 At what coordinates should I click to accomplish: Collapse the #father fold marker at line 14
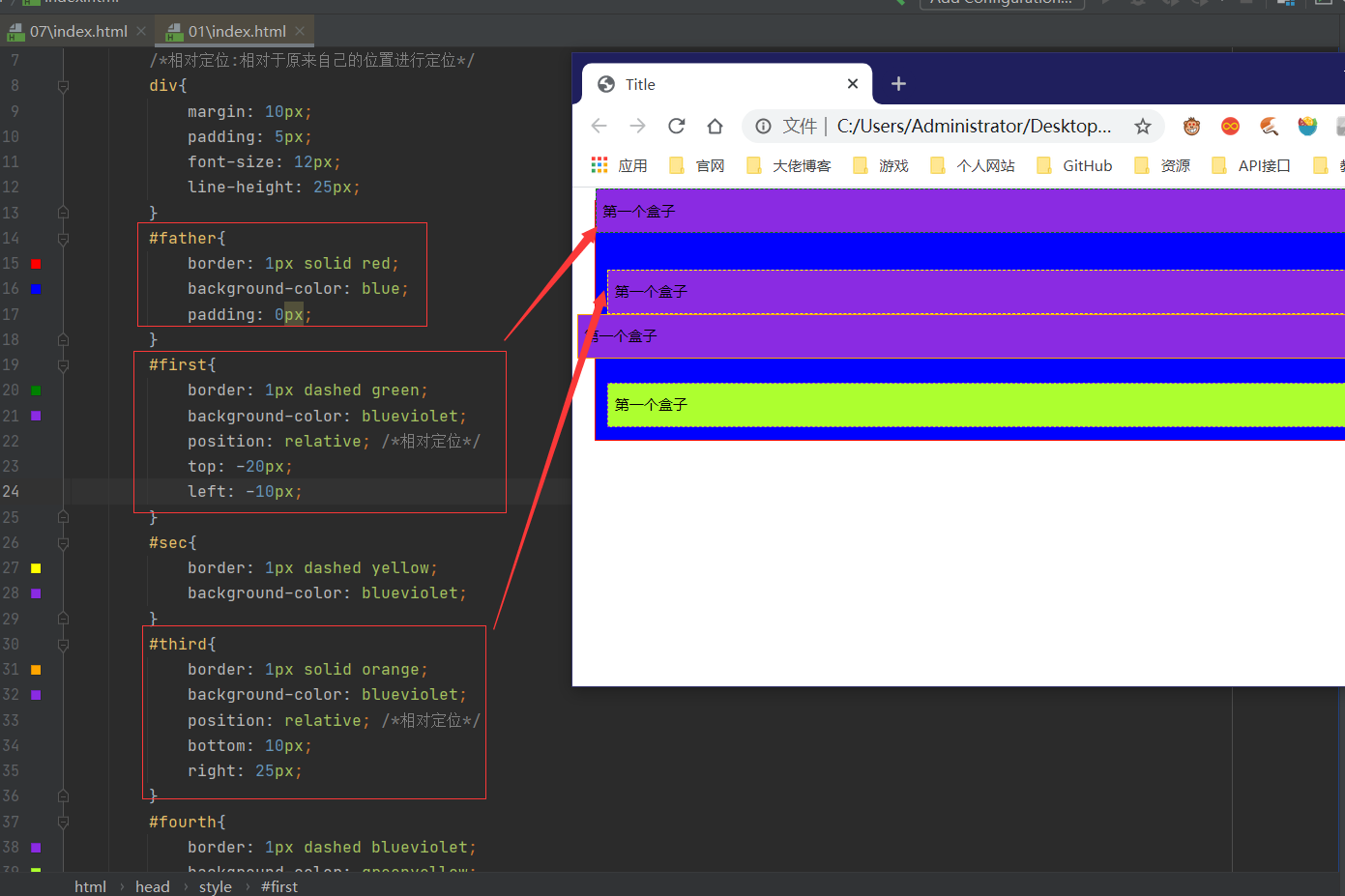coord(63,238)
